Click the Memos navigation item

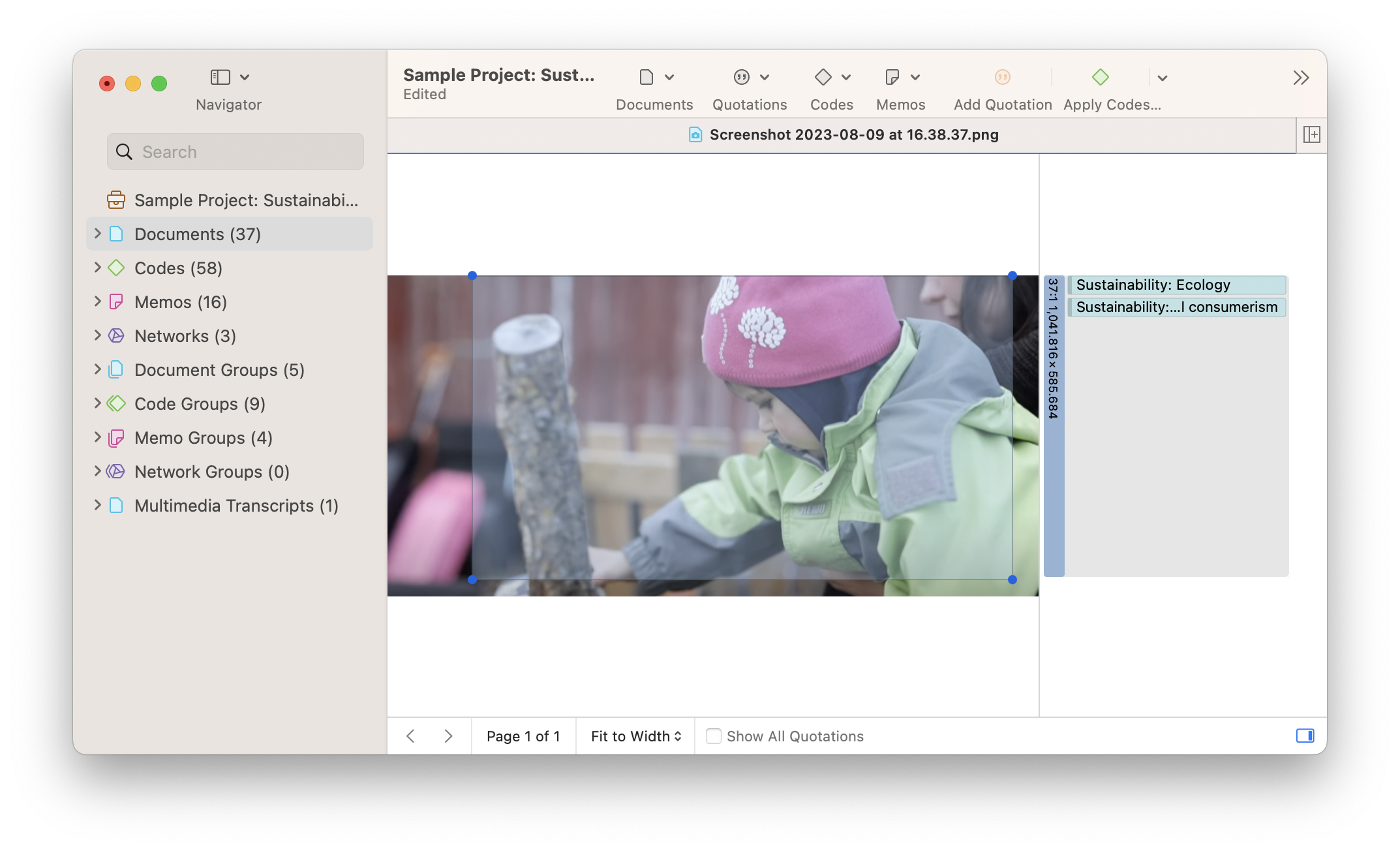pos(181,301)
